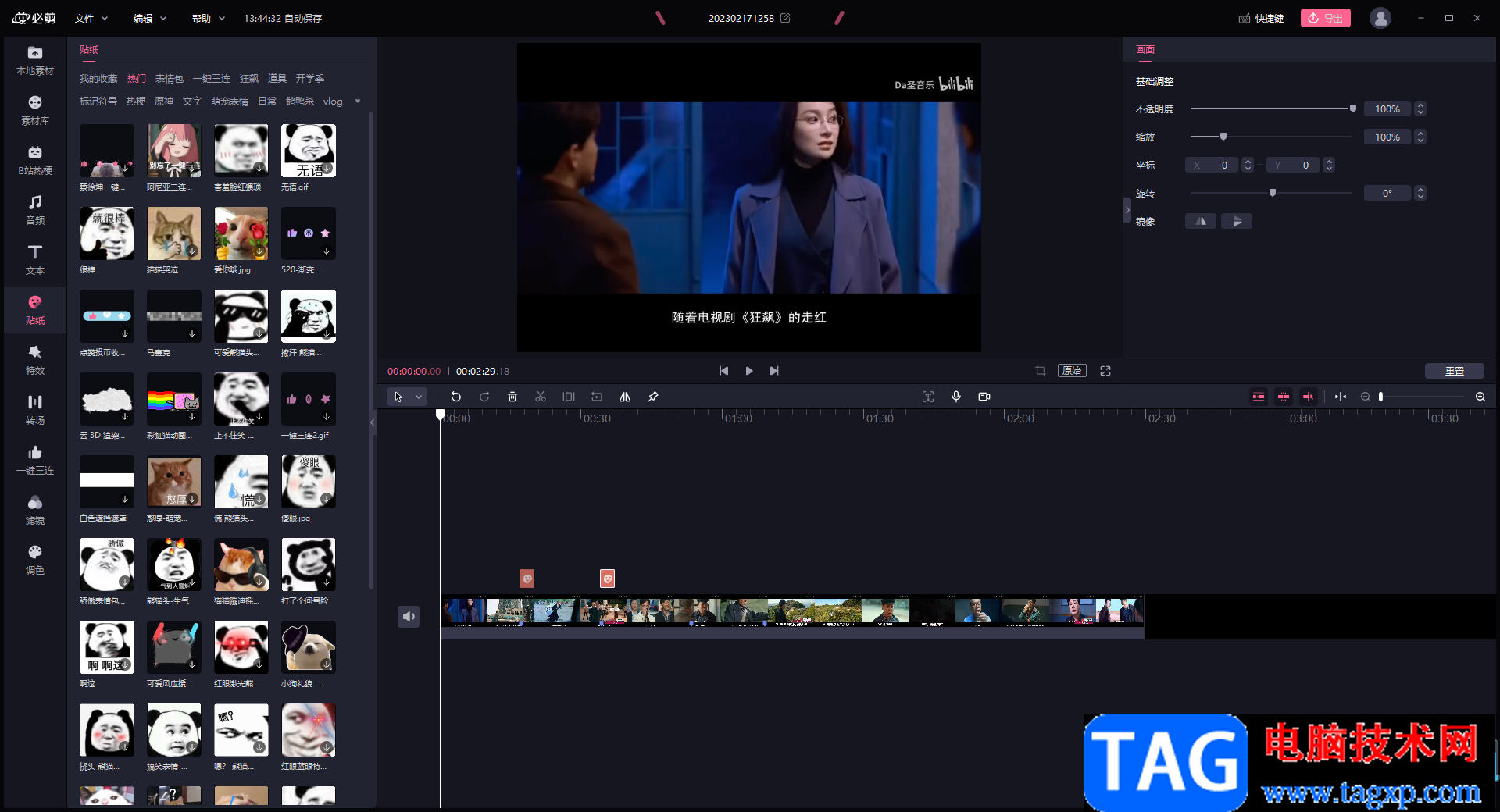This screenshot has width=1500, height=812.
Task: Click the timeline split-at-playhead align icon
Action: click(1341, 397)
